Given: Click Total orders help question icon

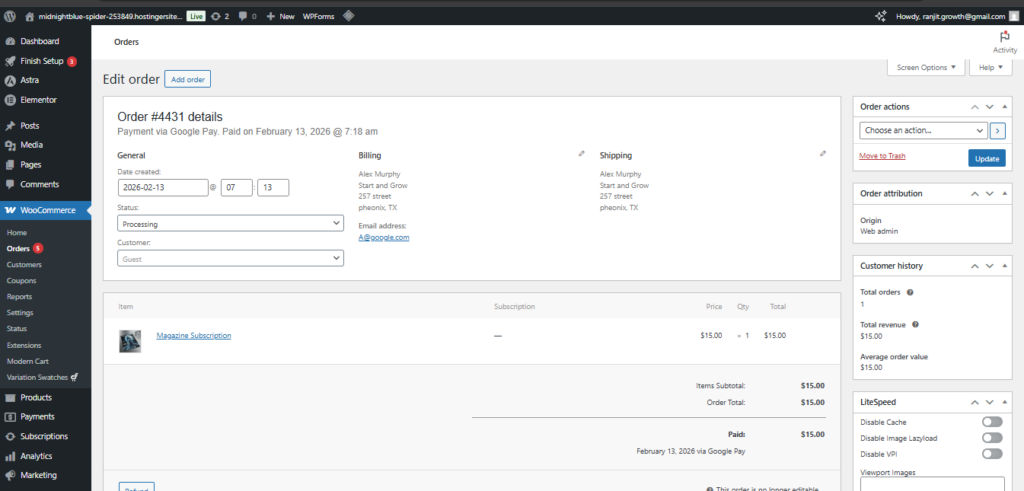Looking at the screenshot, I should [910, 292].
